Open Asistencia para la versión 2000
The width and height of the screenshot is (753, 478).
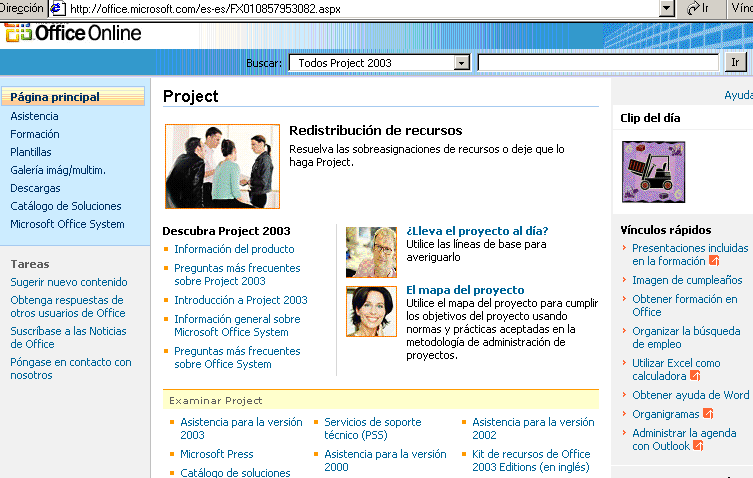pyautogui.click(x=385, y=461)
